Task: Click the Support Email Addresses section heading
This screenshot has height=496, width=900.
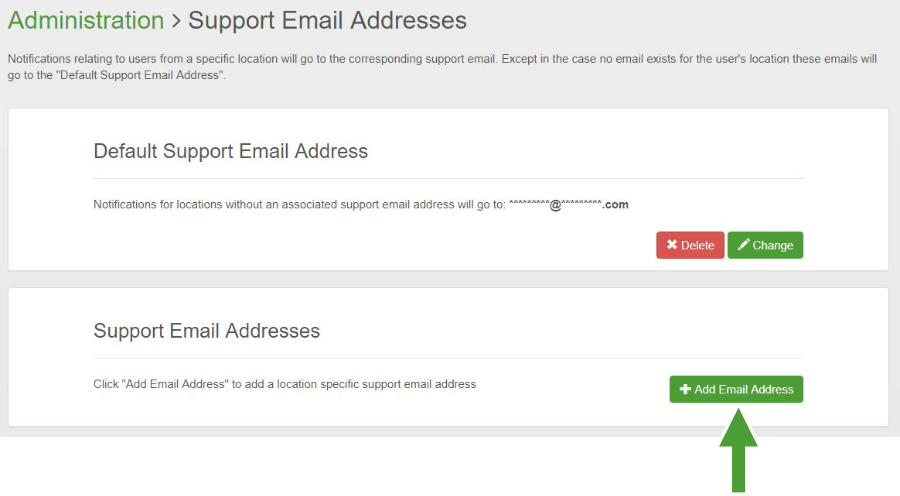Action: [x=206, y=330]
